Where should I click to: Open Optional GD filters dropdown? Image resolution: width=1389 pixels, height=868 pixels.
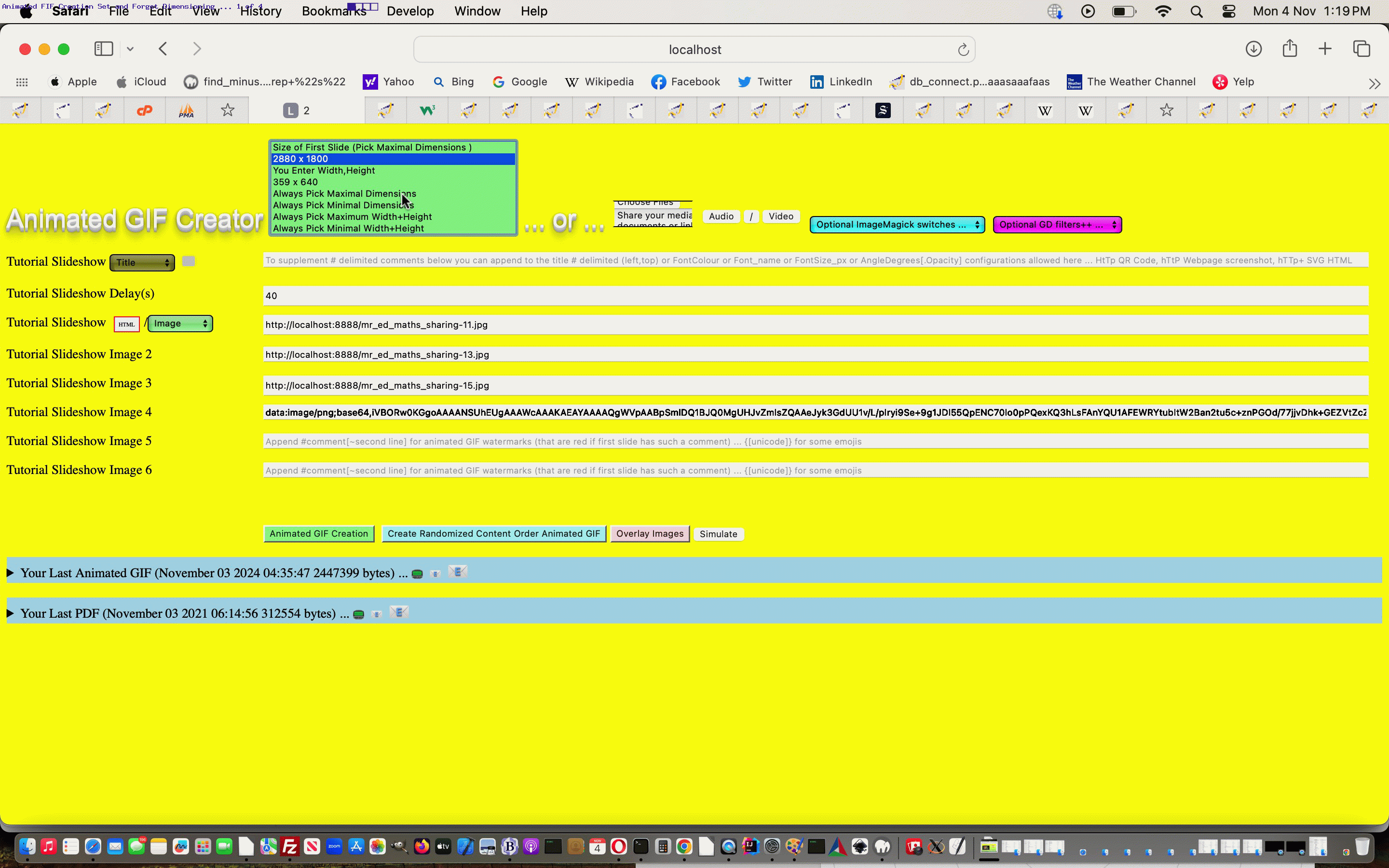pyautogui.click(x=1057, y=224)
